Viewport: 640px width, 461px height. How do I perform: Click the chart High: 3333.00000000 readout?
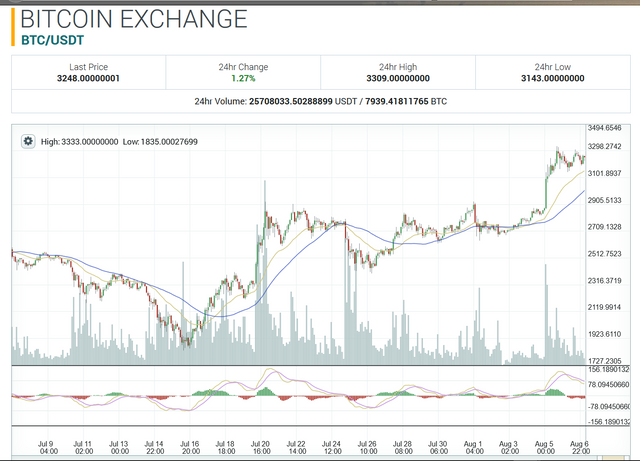click(x=80, y=142)
